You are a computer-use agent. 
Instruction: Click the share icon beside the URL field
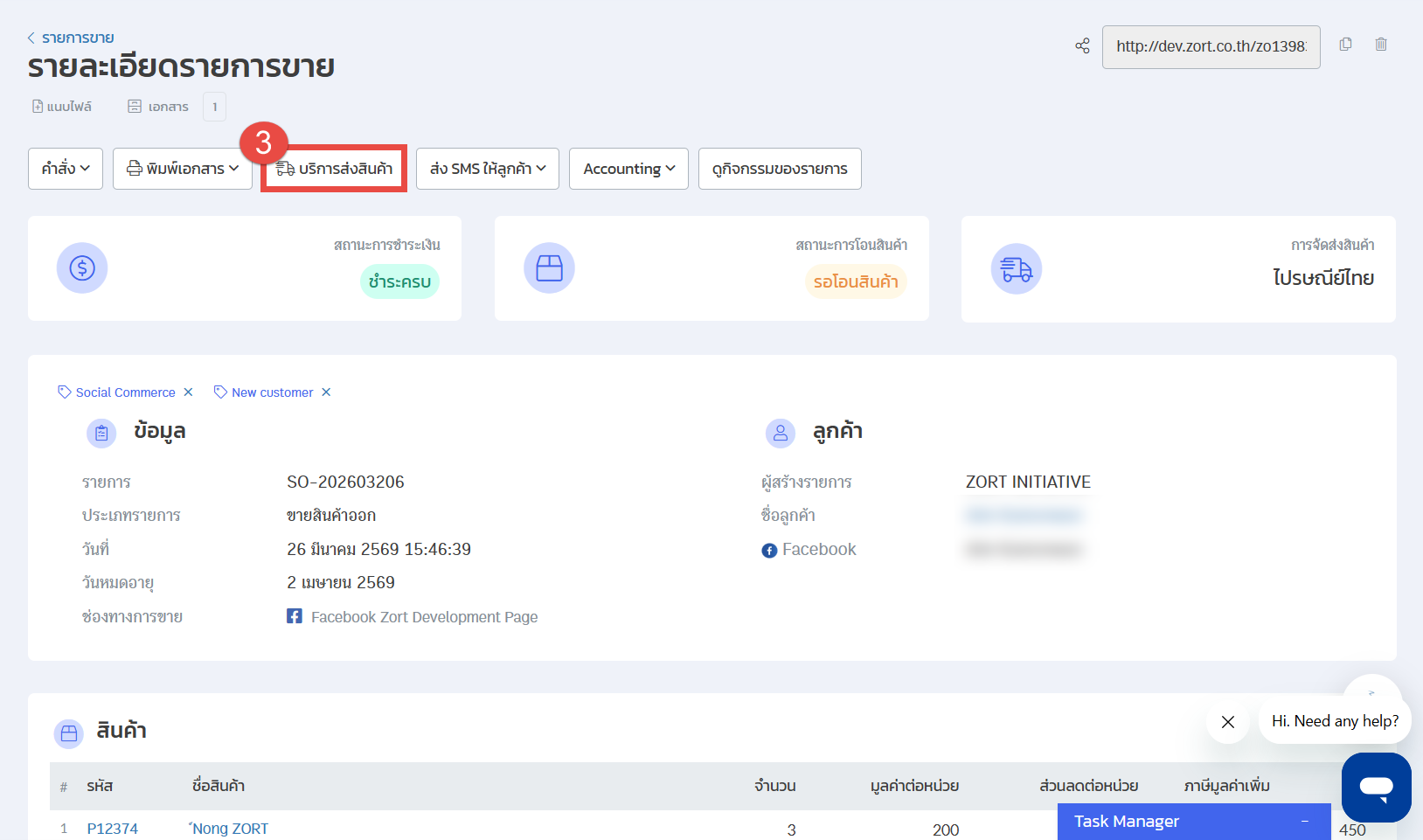click(1082, 46)
